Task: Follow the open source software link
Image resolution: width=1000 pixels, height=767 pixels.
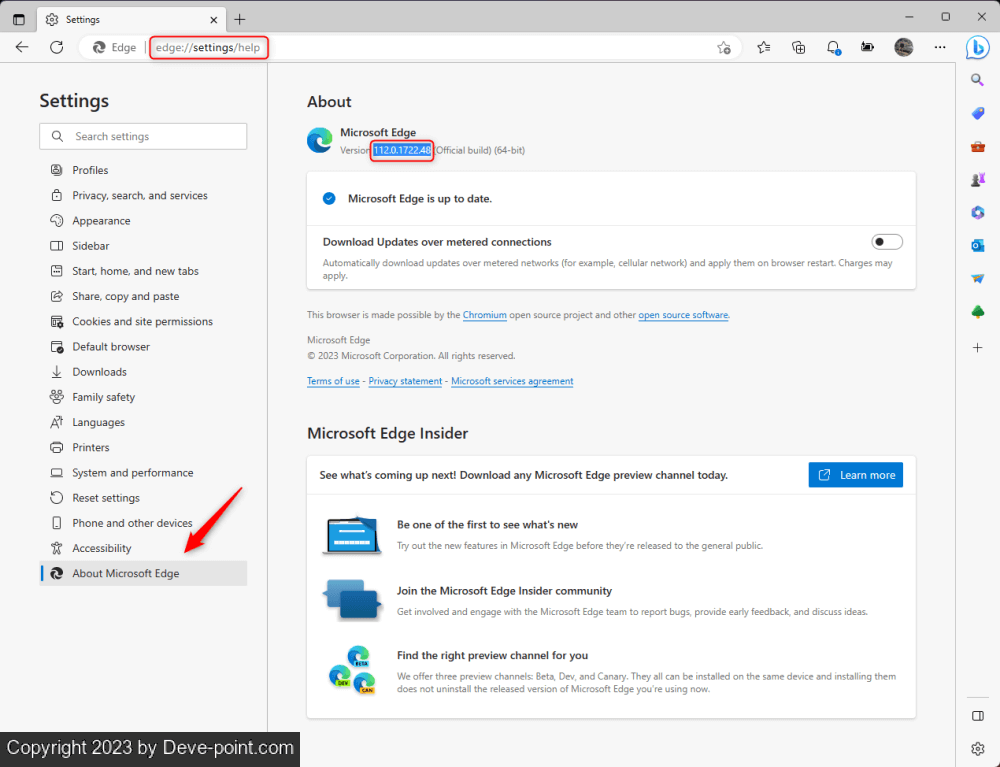Action: (683, 315)
